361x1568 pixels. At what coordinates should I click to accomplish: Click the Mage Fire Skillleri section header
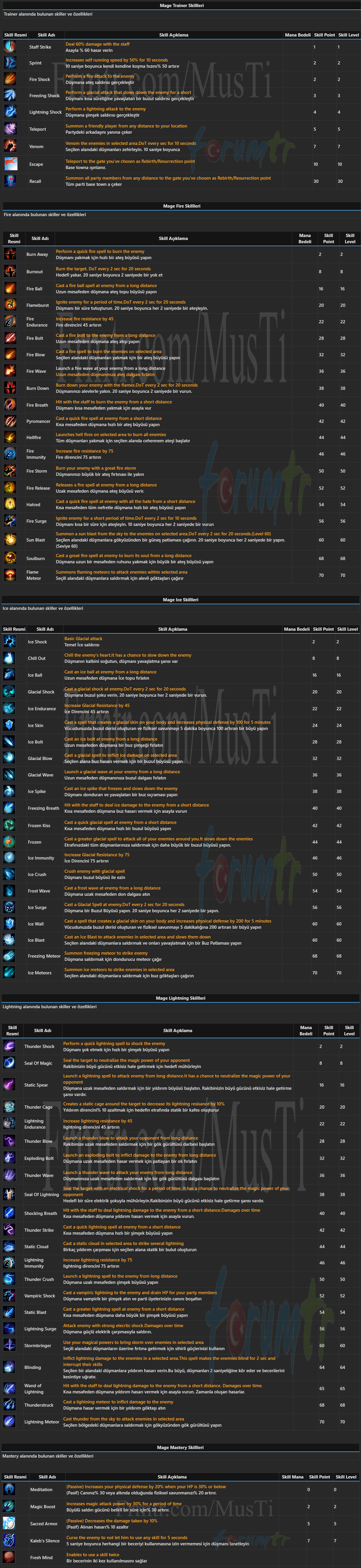181,206
